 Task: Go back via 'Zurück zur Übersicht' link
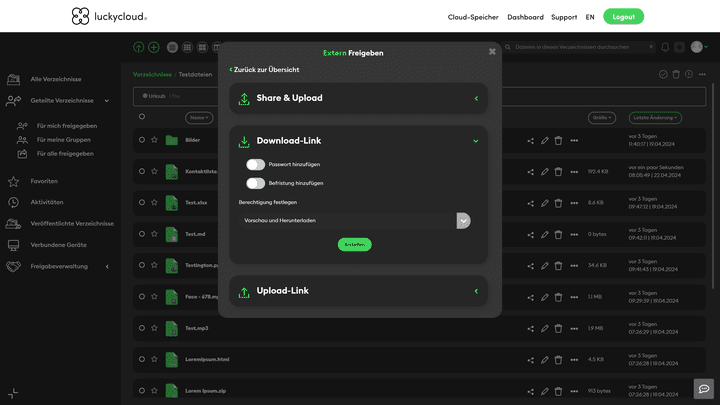pyautogui.click(x=264, y=70)
